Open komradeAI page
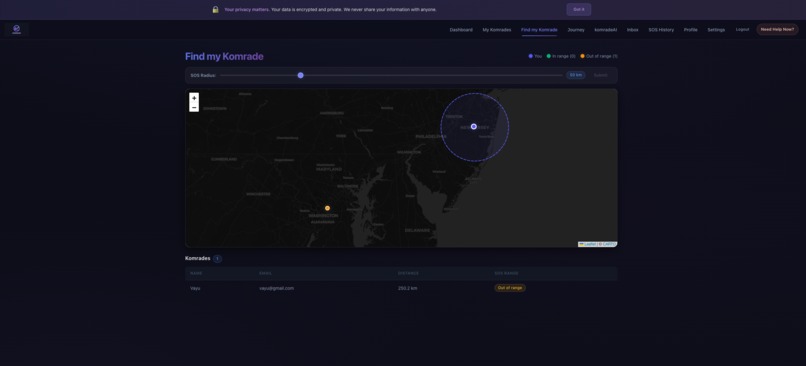This screenshot has width=806, height=366. (x=606, y=30)
